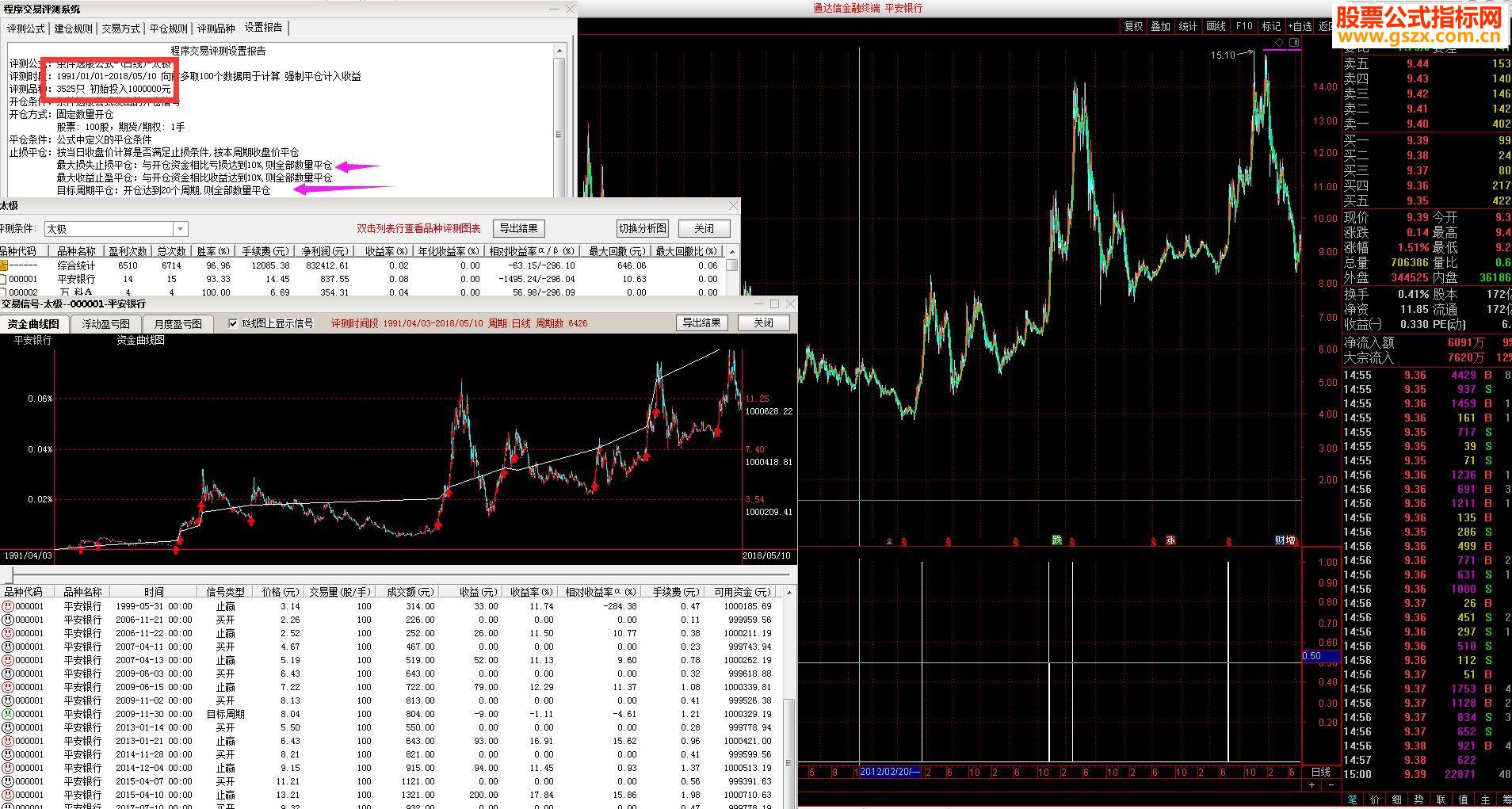Switch to the 评测品种 tab

pyautogui.click(x=216, y=29)
